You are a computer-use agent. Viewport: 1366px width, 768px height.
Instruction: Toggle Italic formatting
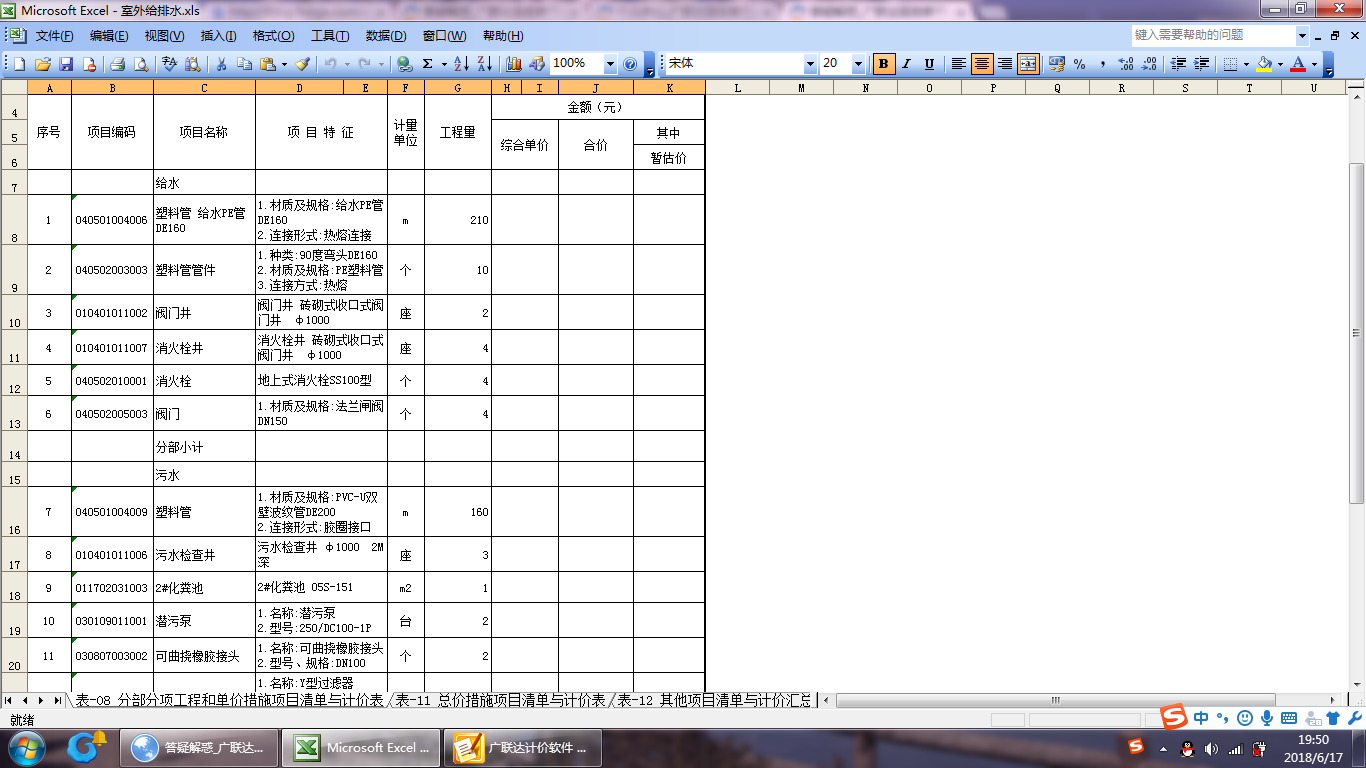point(907,63)
